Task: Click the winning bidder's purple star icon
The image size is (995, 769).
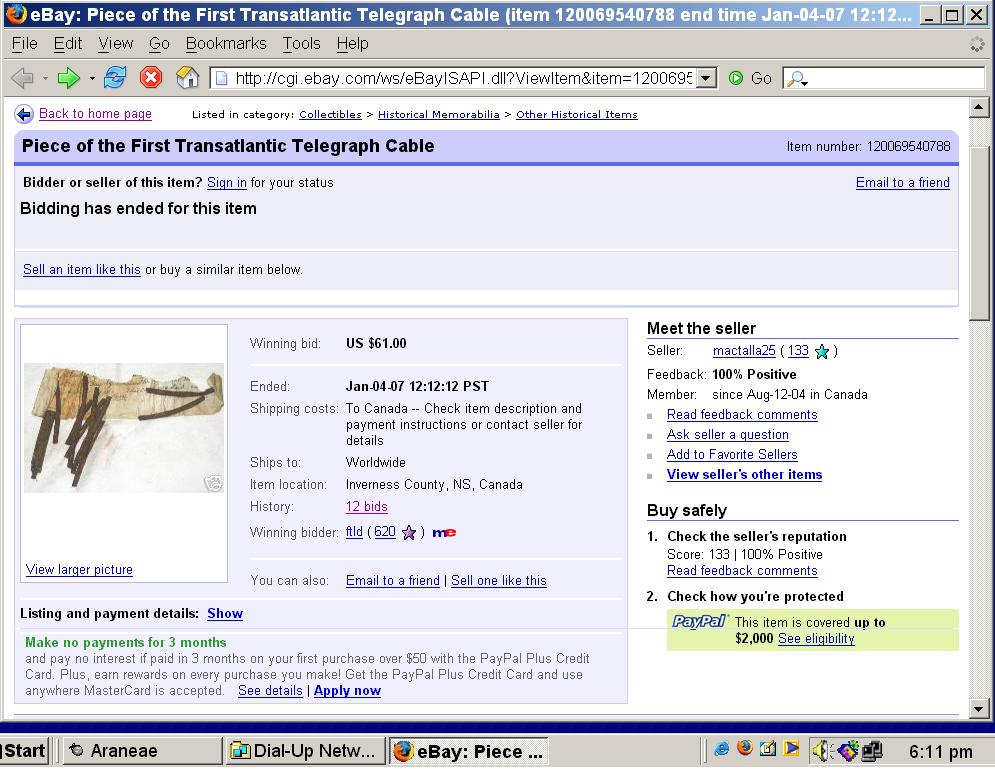Action: [409, 532]
